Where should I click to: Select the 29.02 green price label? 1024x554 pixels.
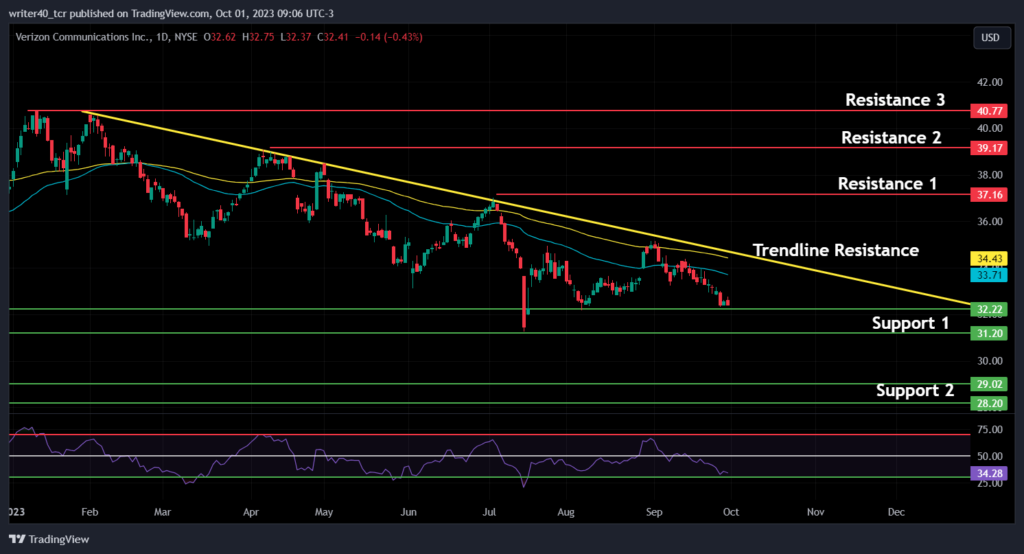pos(989,384)
